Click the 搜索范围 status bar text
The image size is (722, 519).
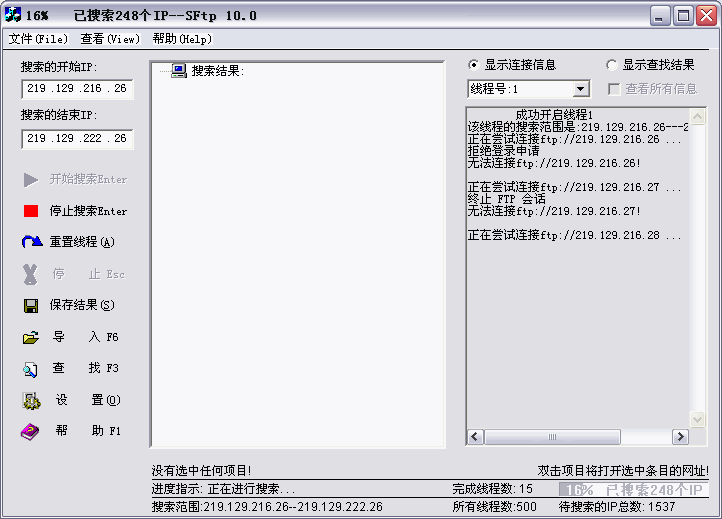pos(267,507)
